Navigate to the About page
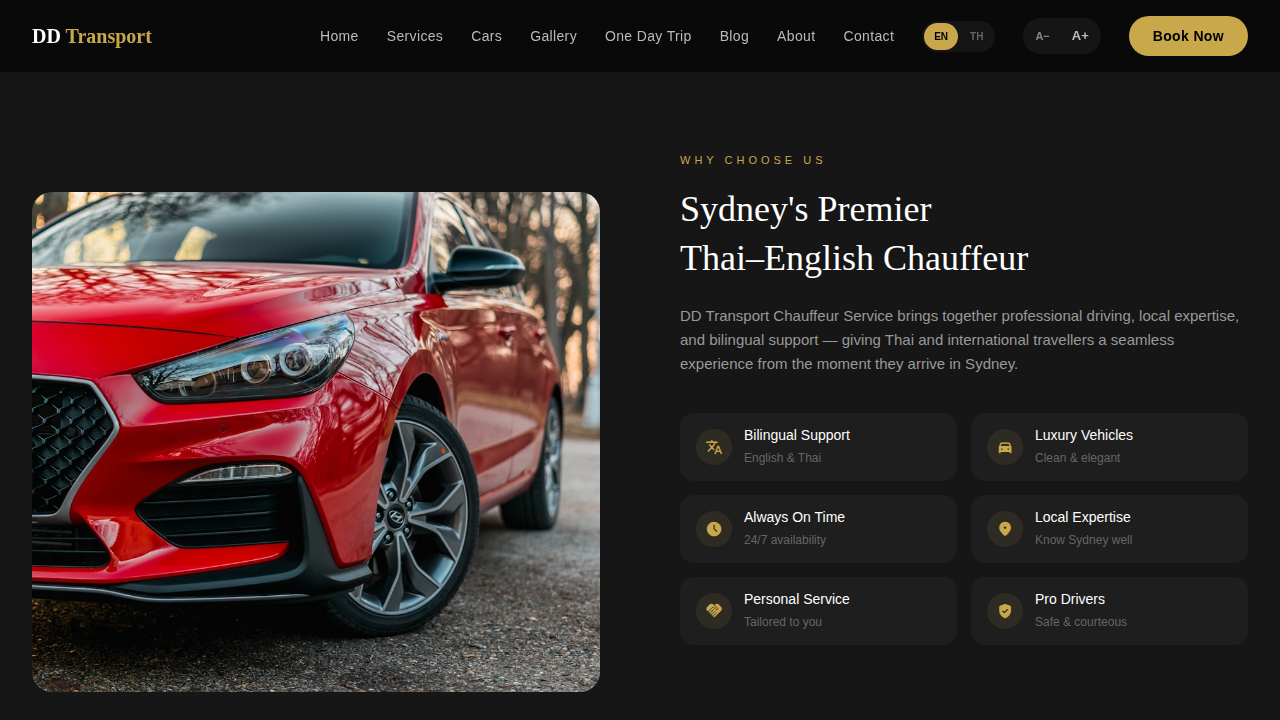This screenshot has width=1280, height=720. click(796, 36)
